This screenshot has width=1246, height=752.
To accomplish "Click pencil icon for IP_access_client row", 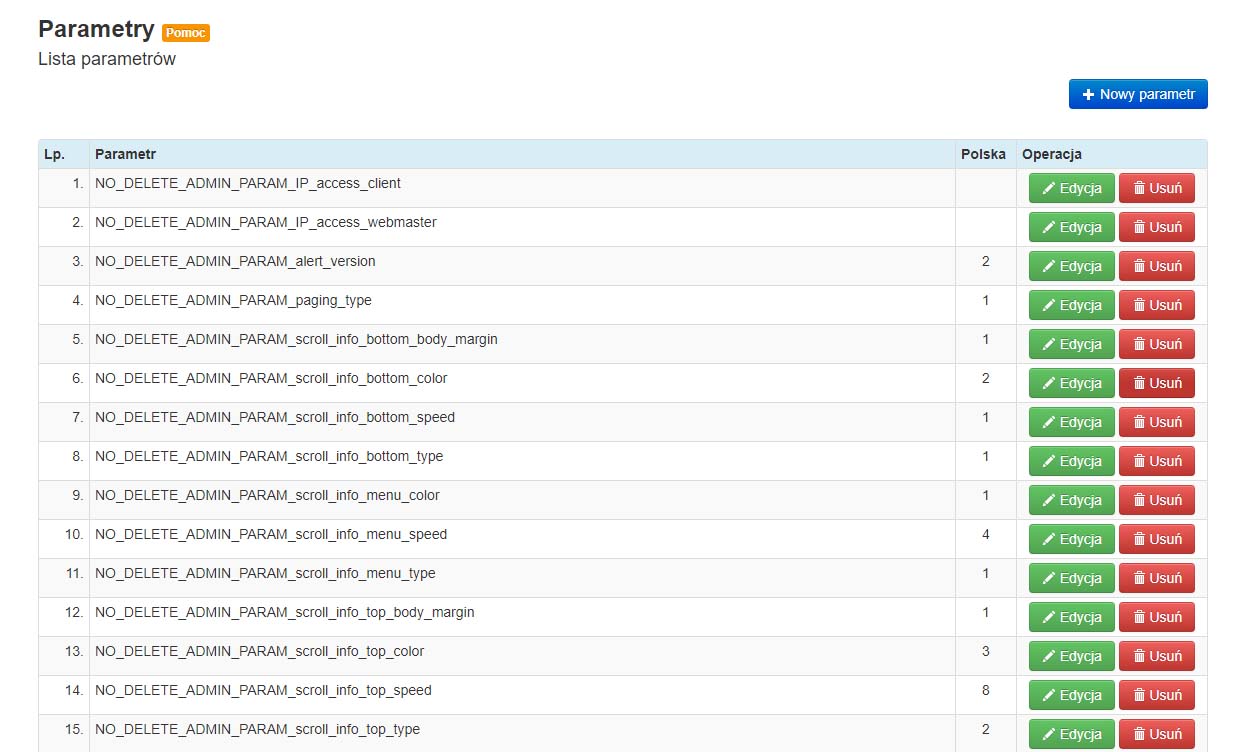I will [1049, 189].
